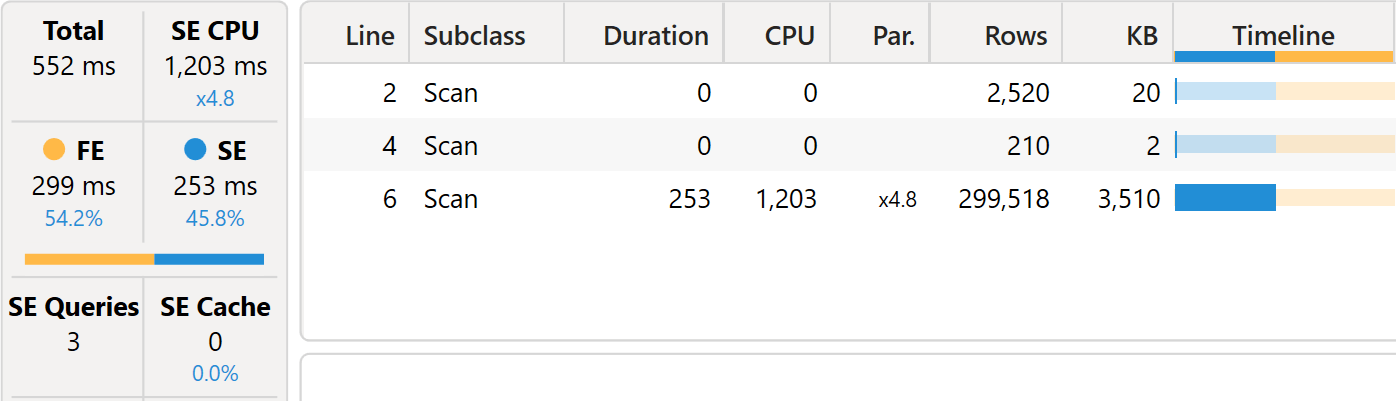The width and height of the screenshot is (1396, 401).
Task: Select the Scan row on line 2
Action: 849,93
